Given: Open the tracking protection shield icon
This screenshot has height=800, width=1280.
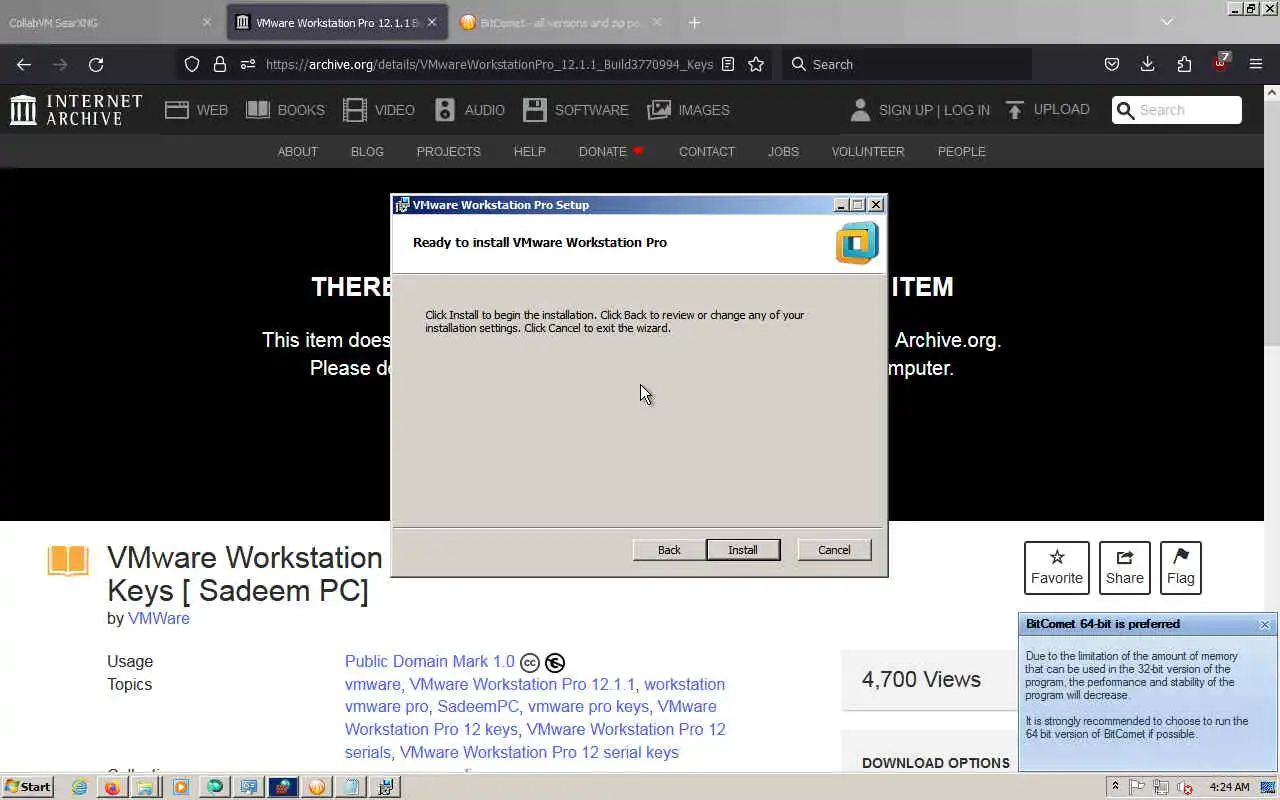Looking at the screenshot, I should (x=192, y=64).
